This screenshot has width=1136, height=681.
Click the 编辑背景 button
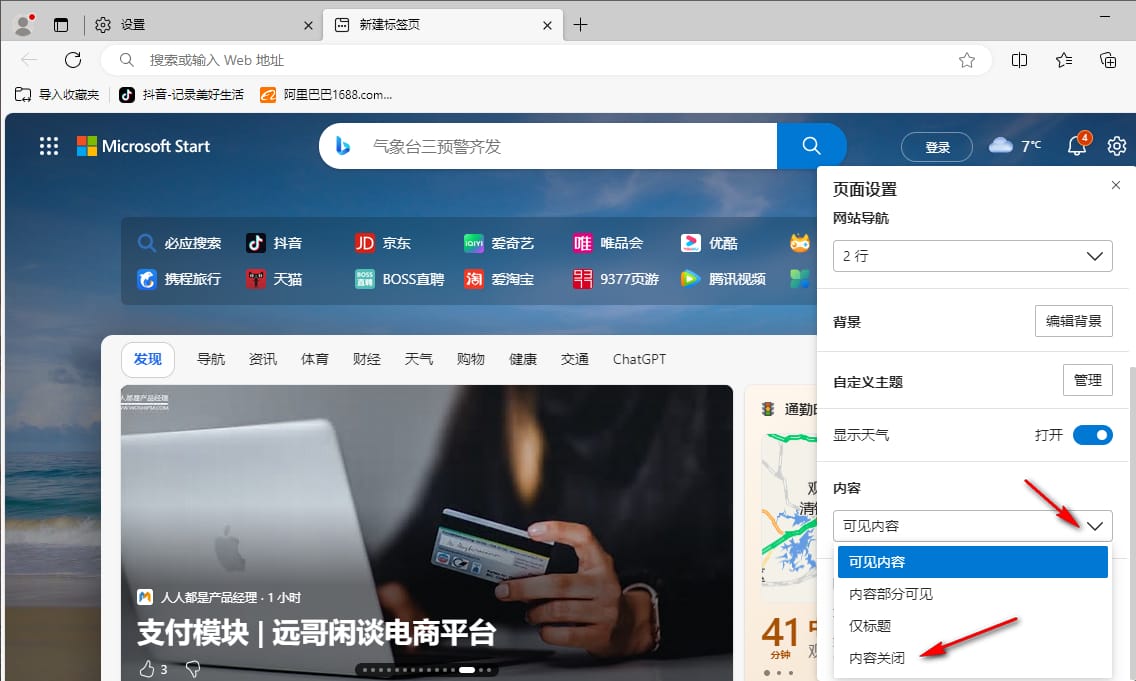[x=1074, y=321]
